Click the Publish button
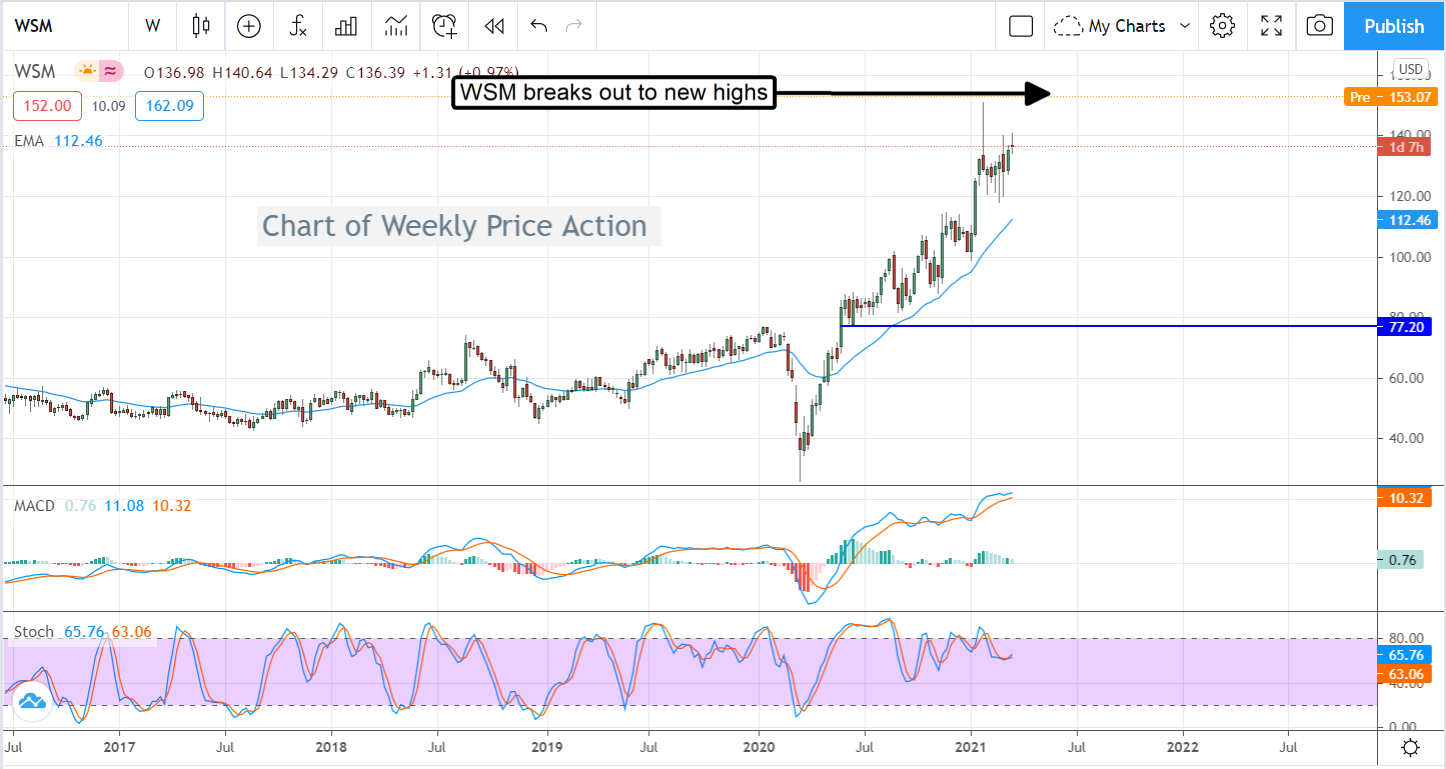 click(x=1394, y=26)
